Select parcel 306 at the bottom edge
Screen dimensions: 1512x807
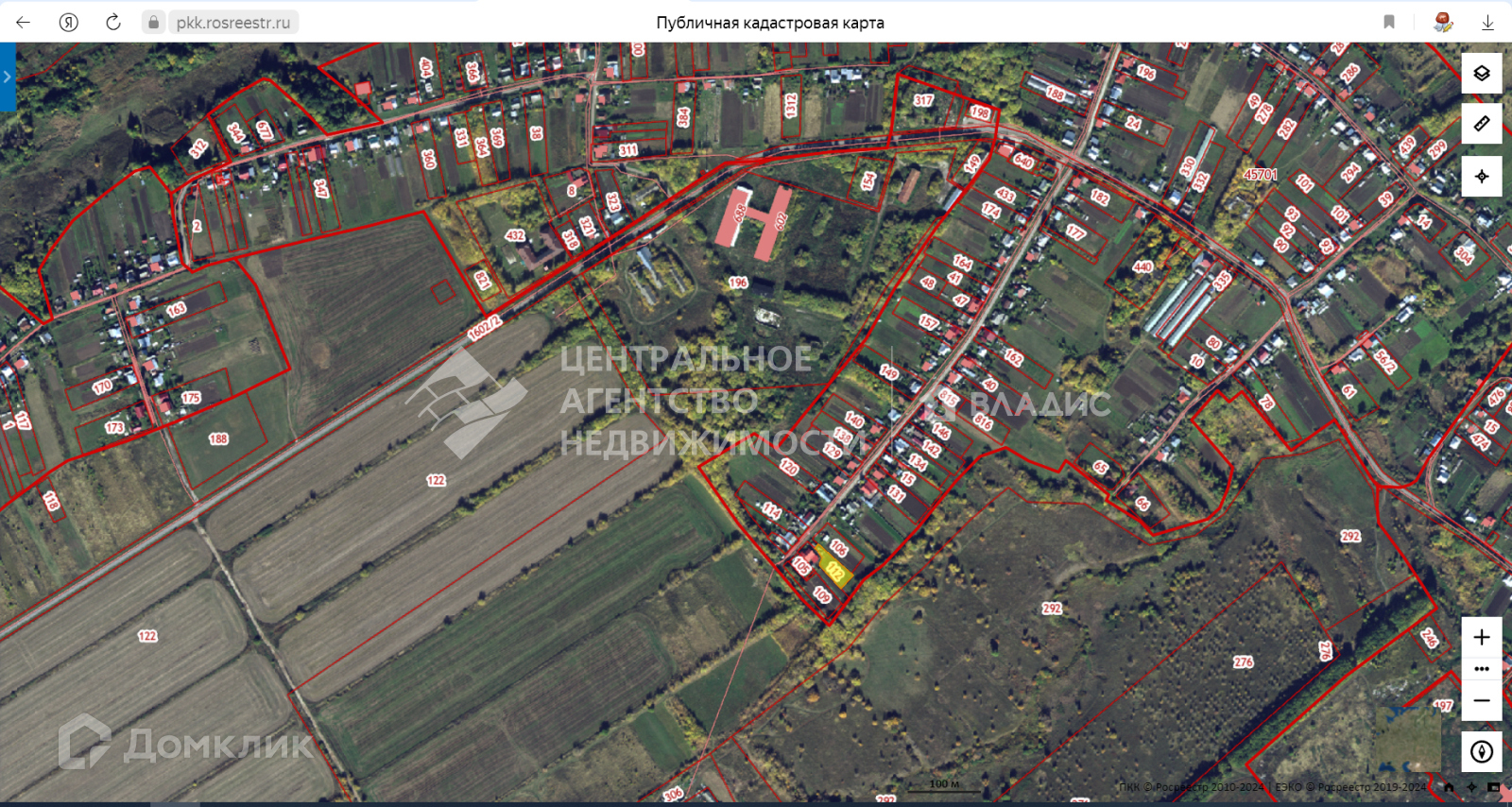673,795
